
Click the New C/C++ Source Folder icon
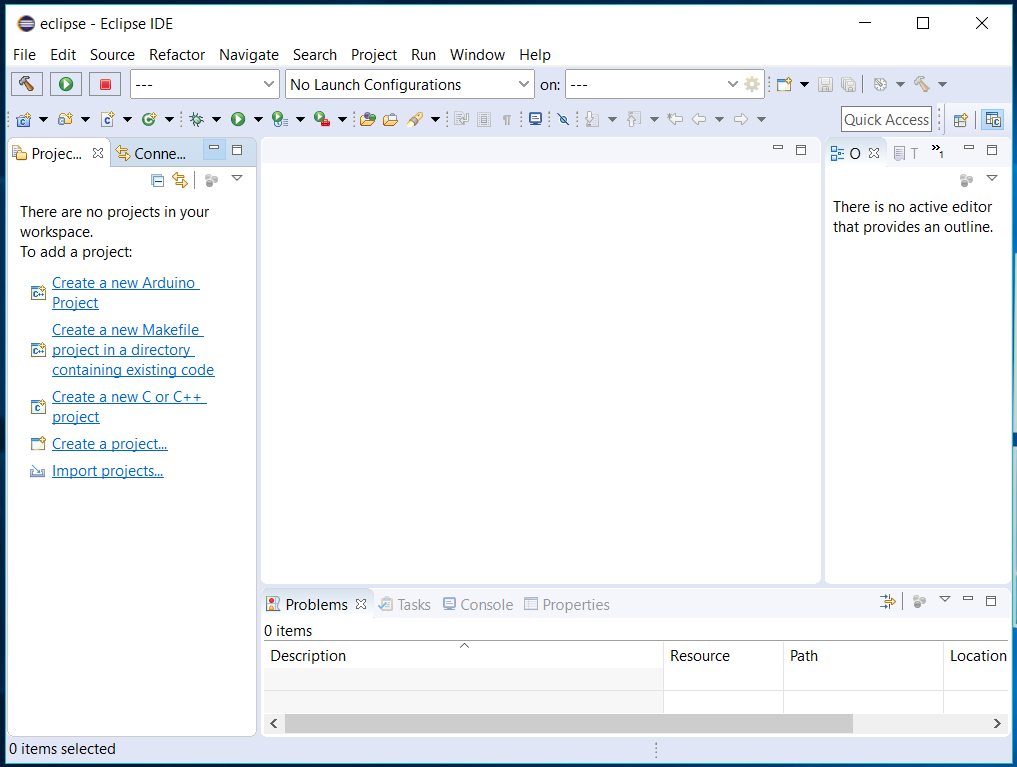click(x=66, y=119)
